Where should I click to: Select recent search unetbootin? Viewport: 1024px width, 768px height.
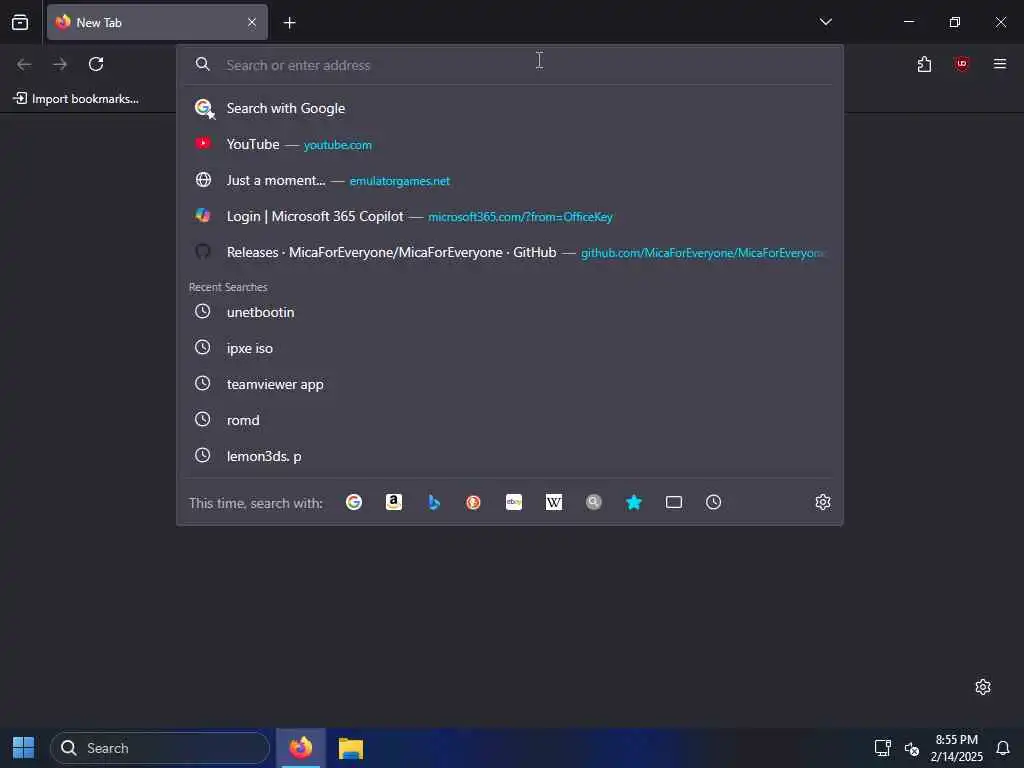[x=509, y=312]
